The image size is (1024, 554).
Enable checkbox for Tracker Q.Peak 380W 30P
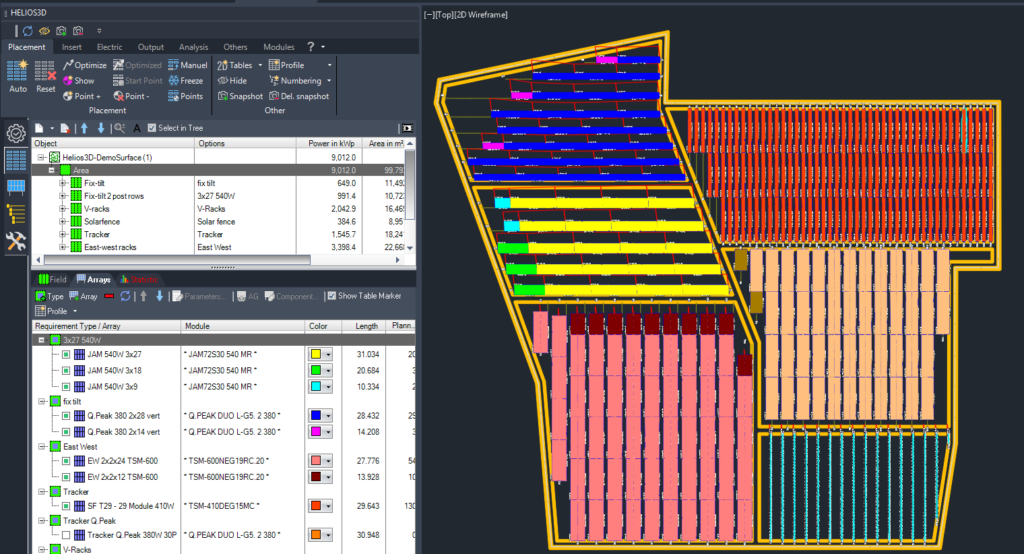point(66,535)
